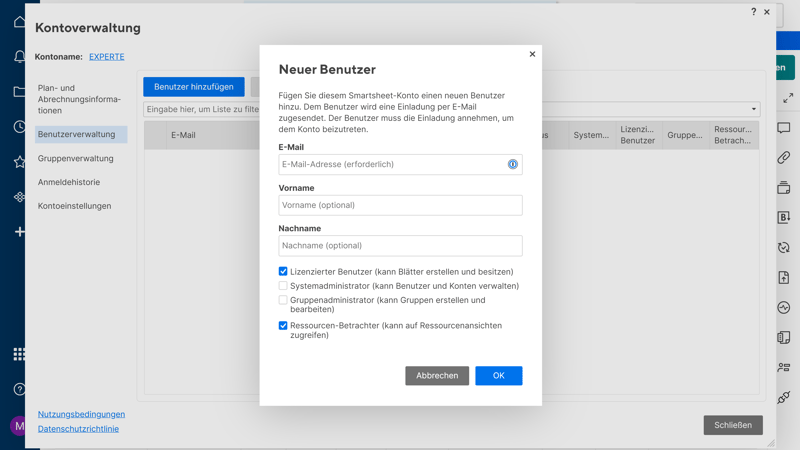Open notifications bell icon
This screenshot has width=800, height=450.
(x=19, y=57)
